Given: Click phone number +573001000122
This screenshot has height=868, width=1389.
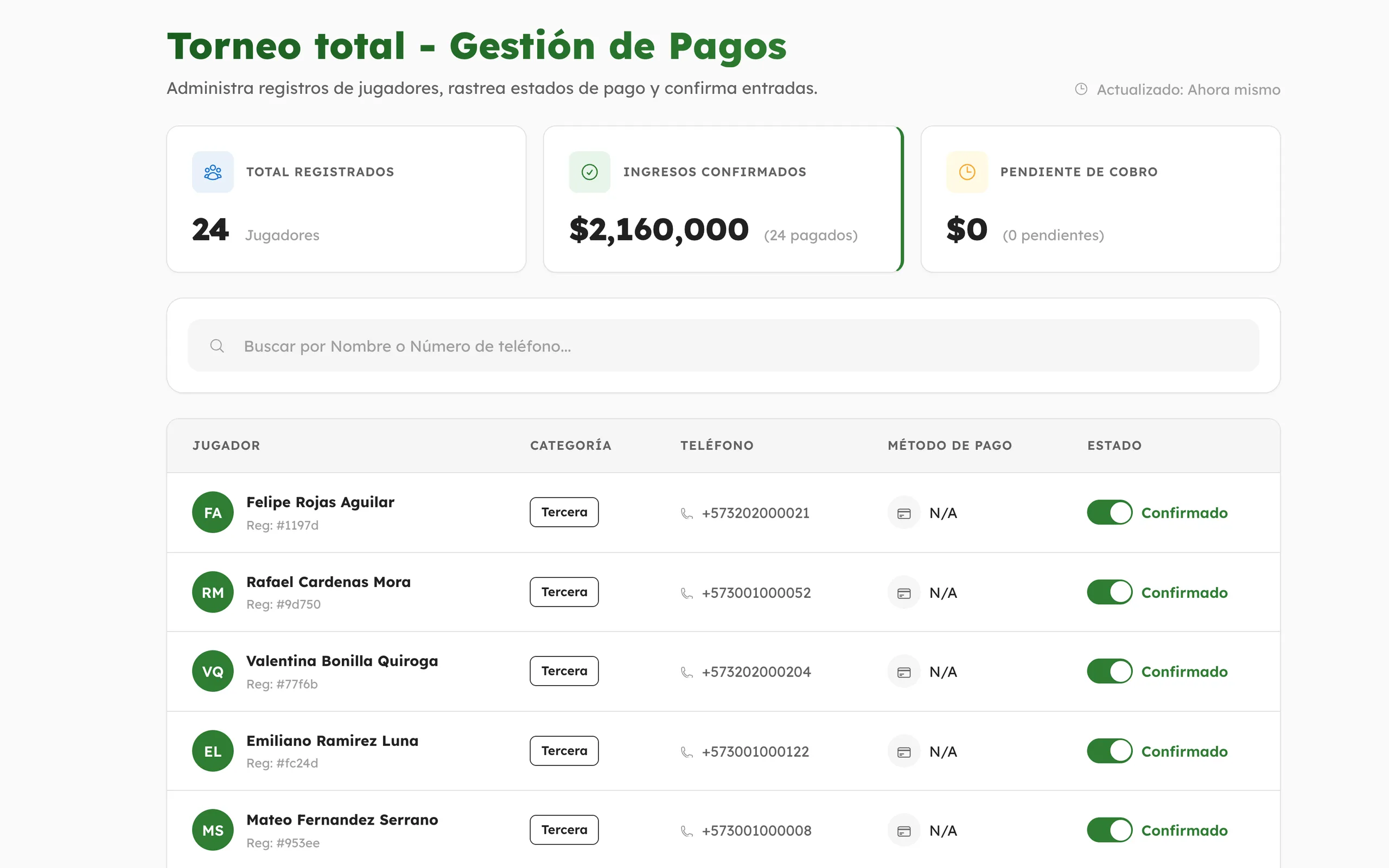Looking at the screenshot, I should point(755,752).
